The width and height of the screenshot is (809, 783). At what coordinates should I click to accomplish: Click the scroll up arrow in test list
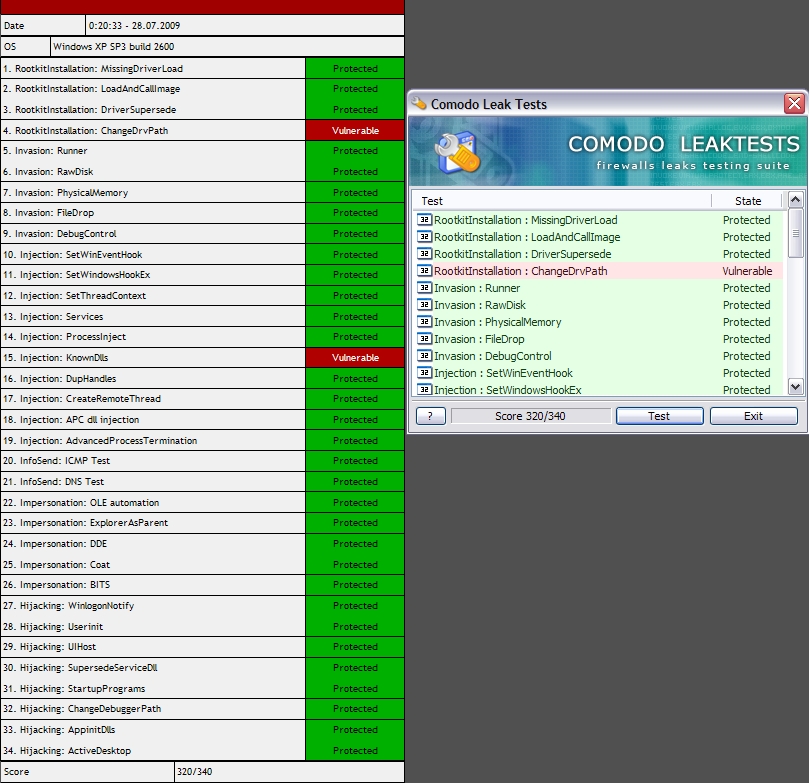coord(795,200)
